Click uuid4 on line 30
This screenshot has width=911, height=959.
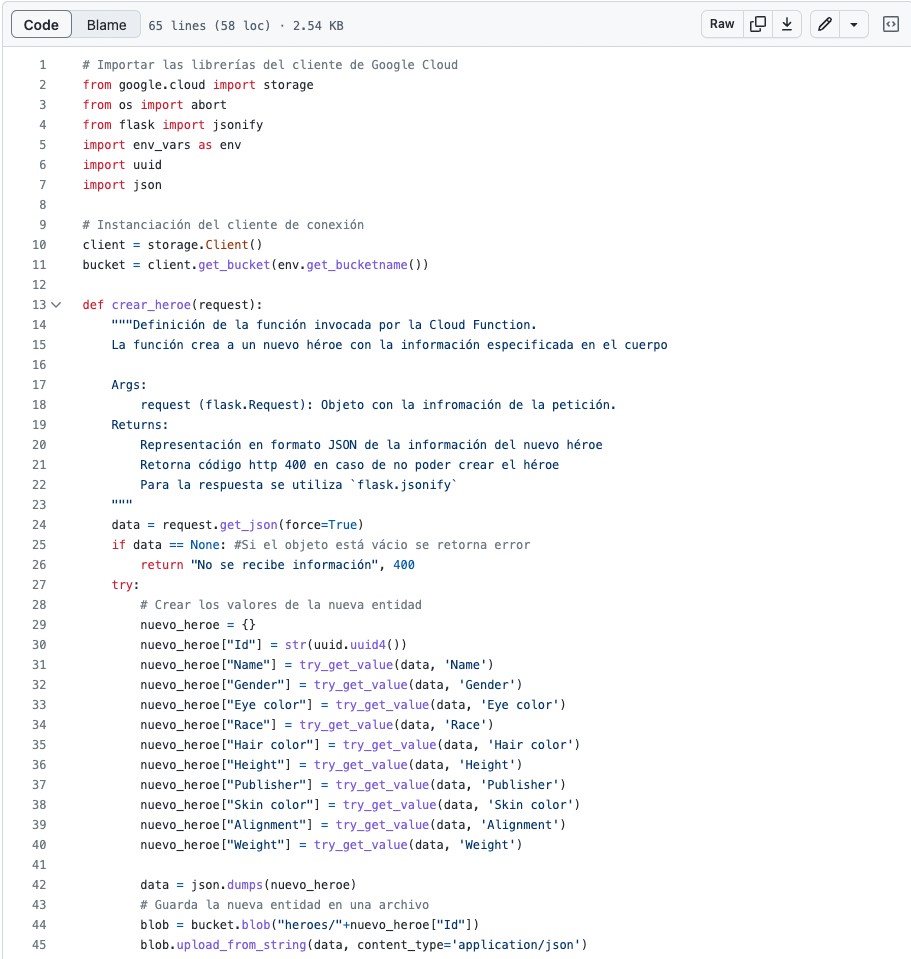tap(368, 645)
